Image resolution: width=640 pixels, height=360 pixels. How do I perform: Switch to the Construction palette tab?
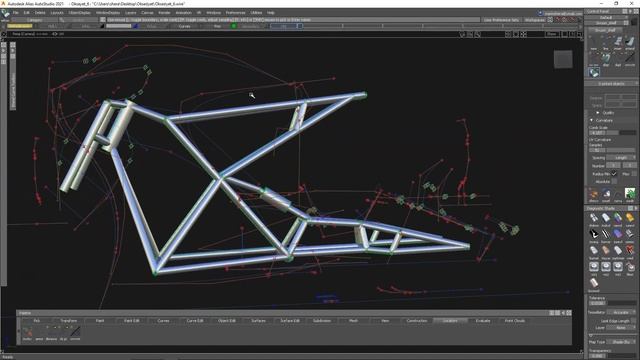pos(417,321)
